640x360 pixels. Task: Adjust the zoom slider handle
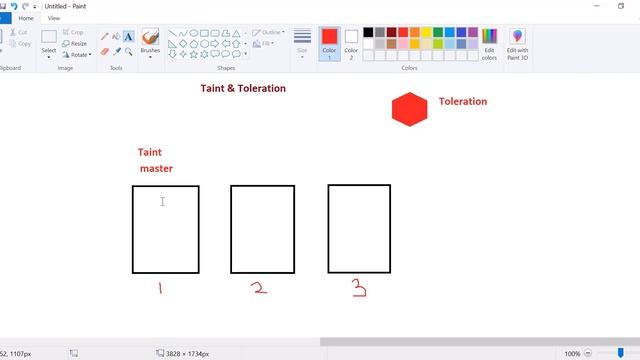(x=620, y=353)
